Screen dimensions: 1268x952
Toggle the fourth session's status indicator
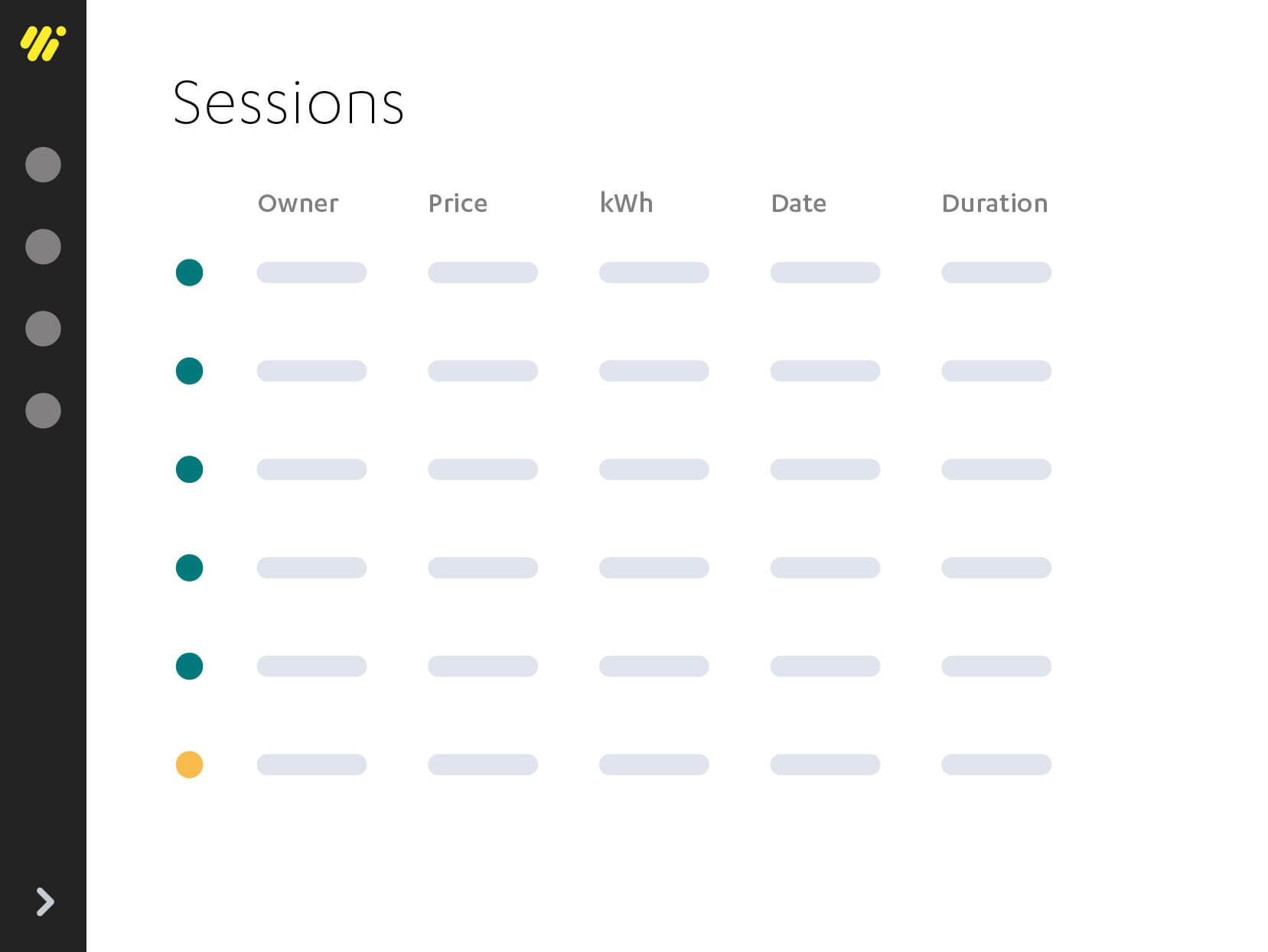coord(190,568)
